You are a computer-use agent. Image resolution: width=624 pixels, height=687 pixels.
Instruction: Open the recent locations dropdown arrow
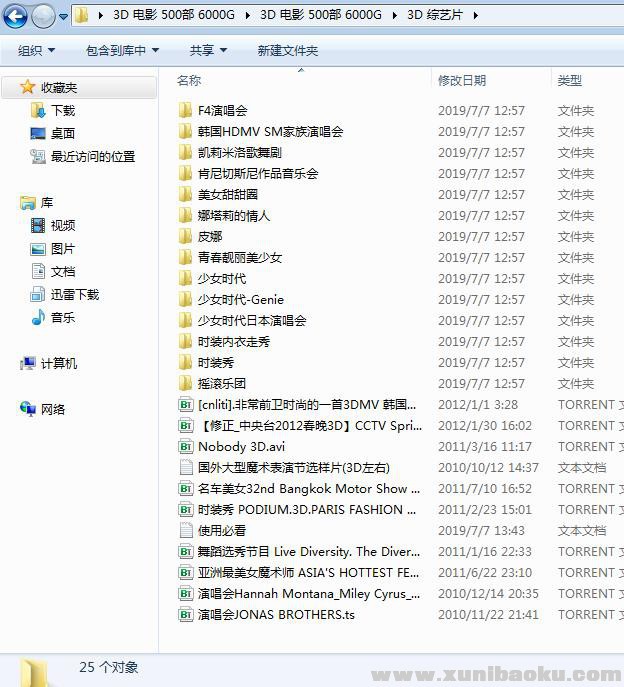64,17
